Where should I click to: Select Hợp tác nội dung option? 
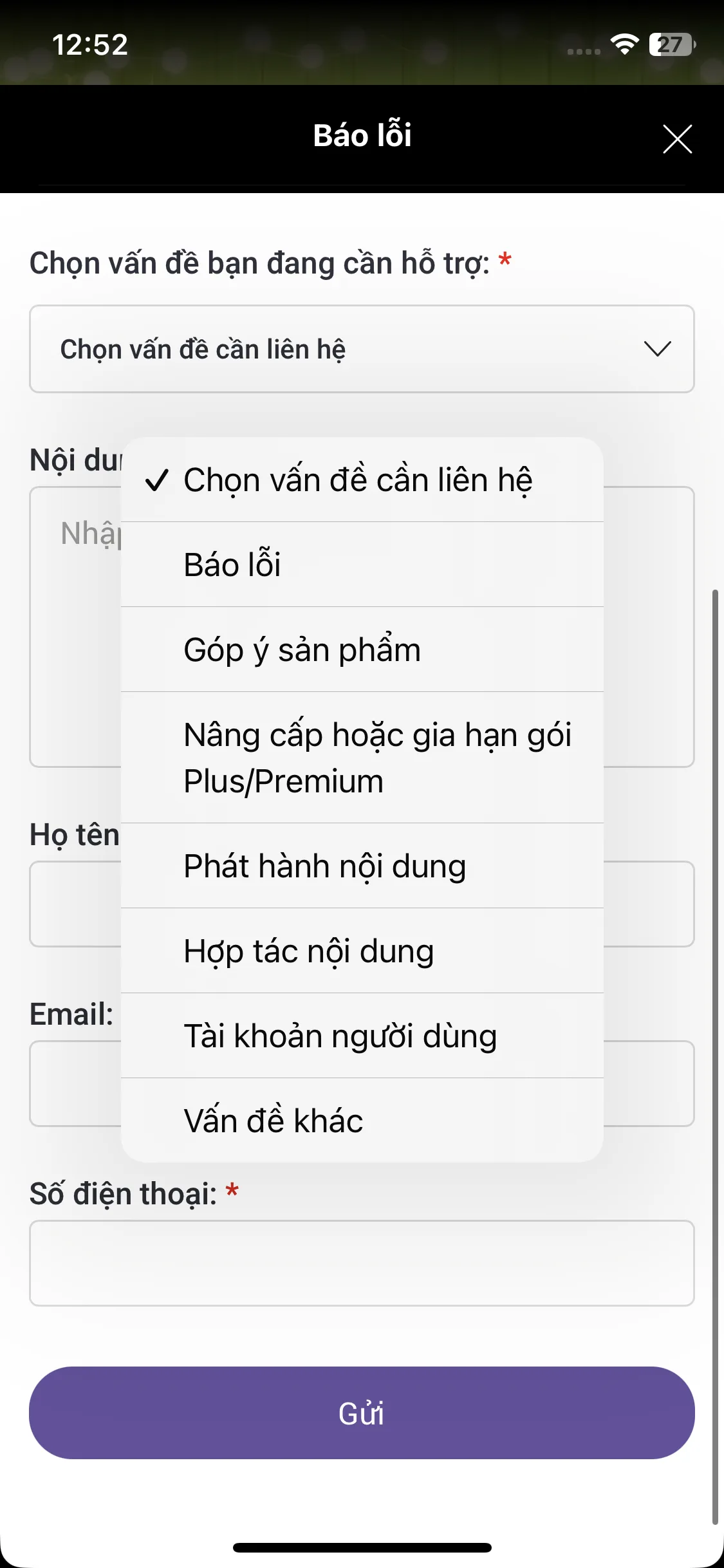tap(309, 951)
